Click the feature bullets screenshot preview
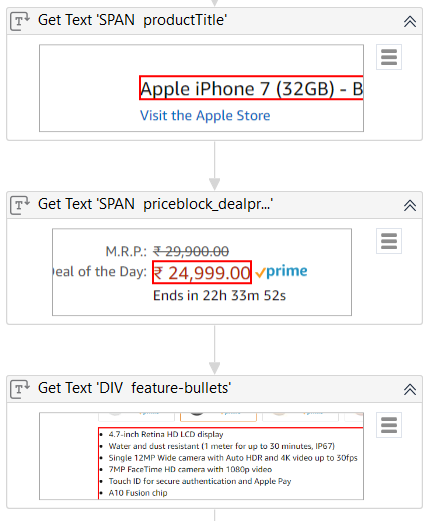433x521 pixels. click(201, 456)
